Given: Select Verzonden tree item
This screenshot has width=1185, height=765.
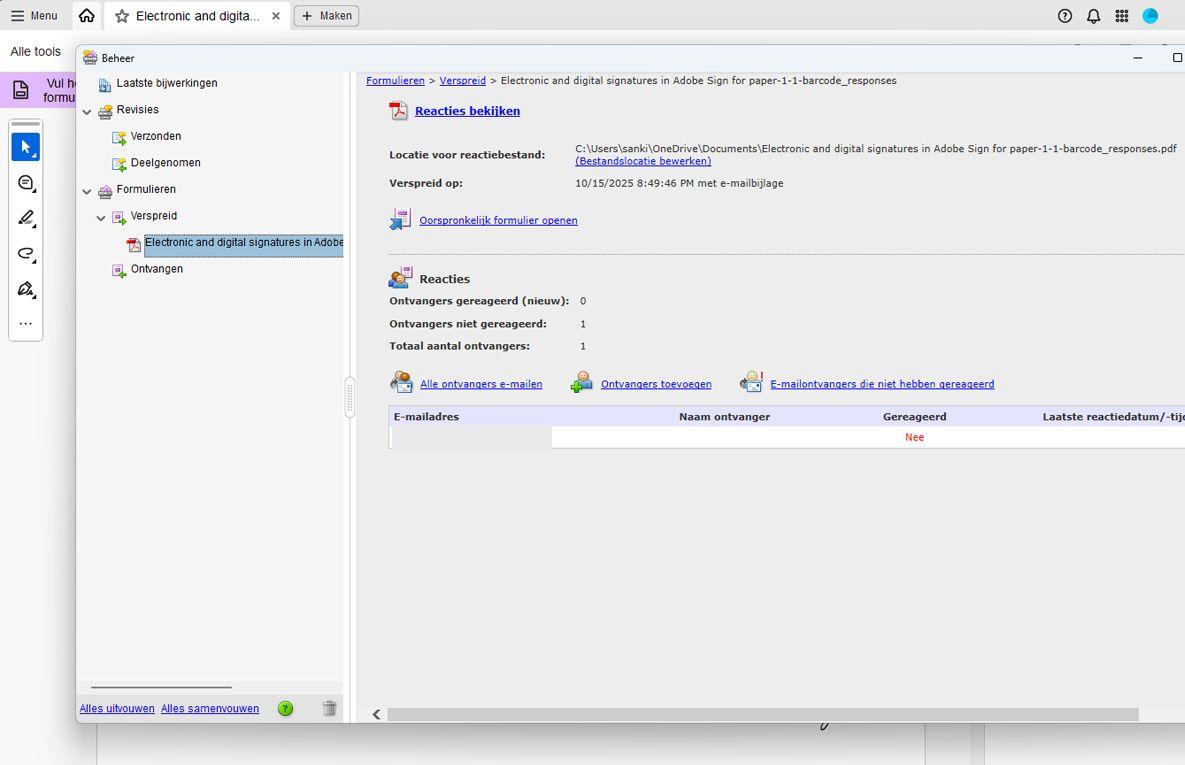Looking at the screenshot, I should pos(156,136).
